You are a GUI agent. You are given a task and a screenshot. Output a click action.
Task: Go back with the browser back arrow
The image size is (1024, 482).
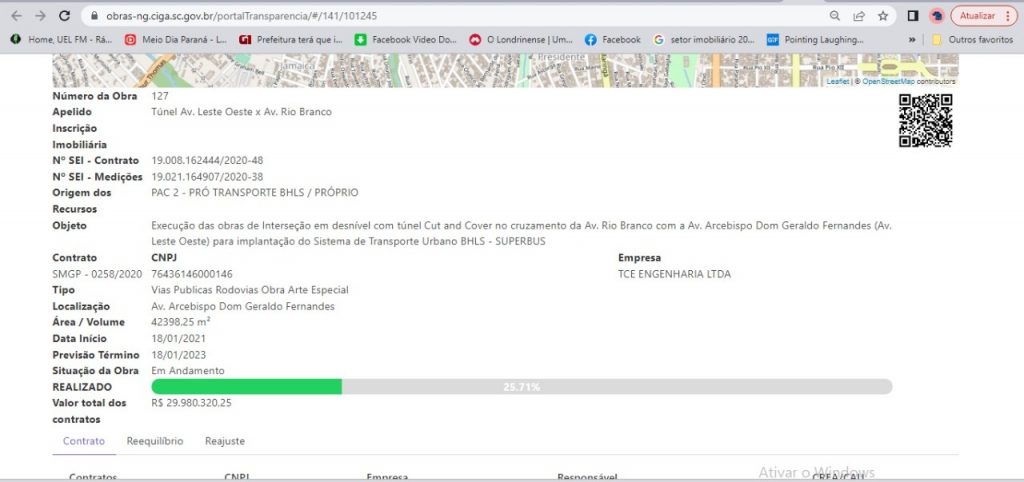(x=17, y=16)
